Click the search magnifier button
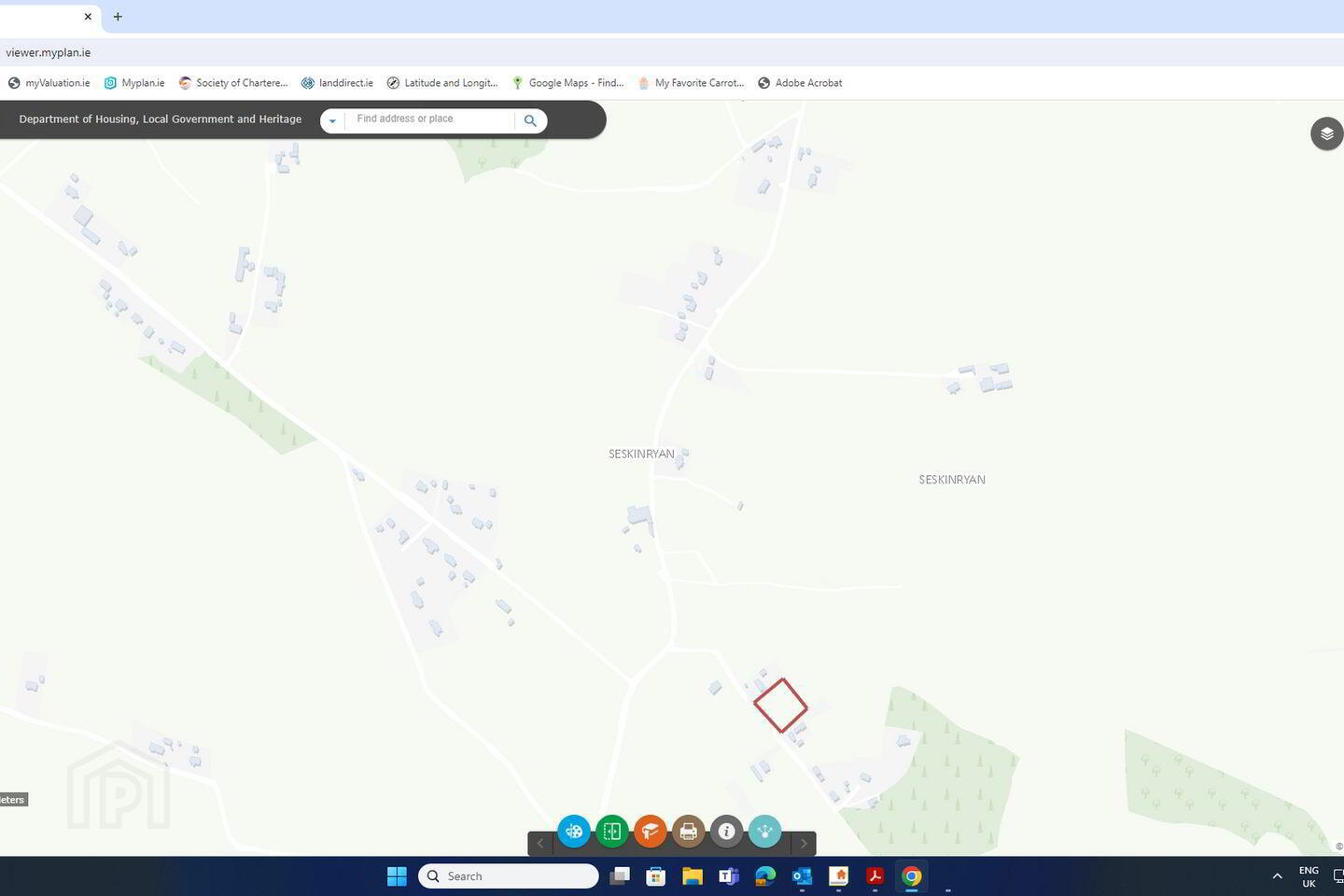This screenshot has height=896, width=1344. 530,120
